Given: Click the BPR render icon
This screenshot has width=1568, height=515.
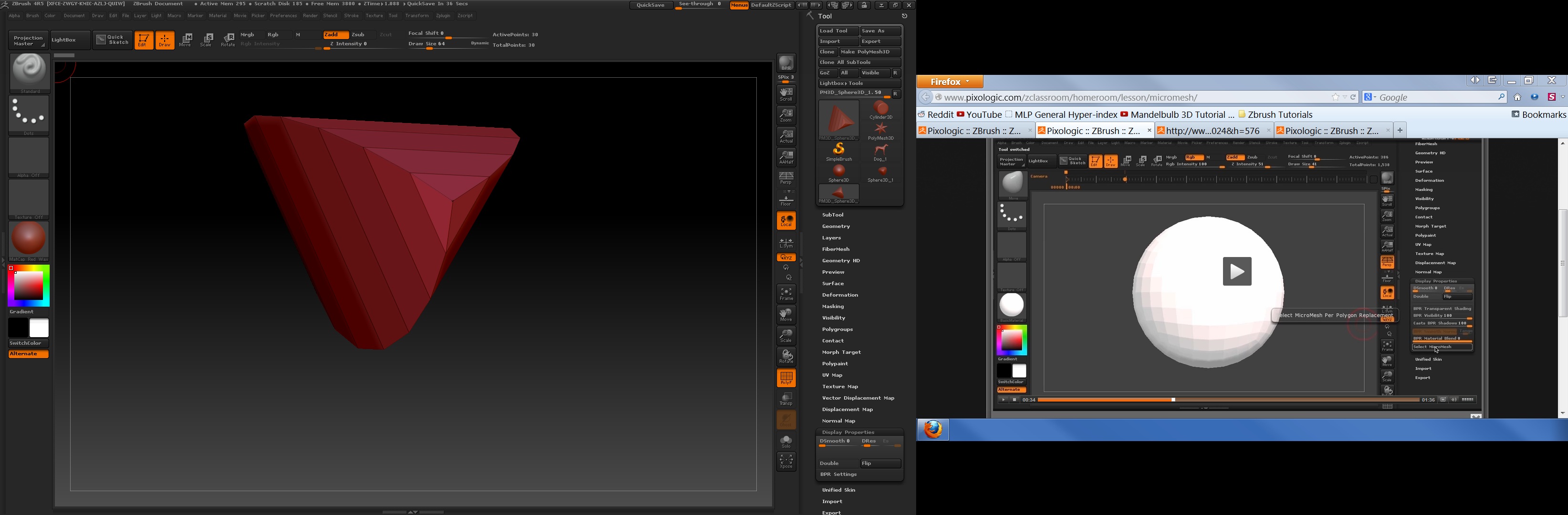Looking at the screenshot, I should (786, 64).
